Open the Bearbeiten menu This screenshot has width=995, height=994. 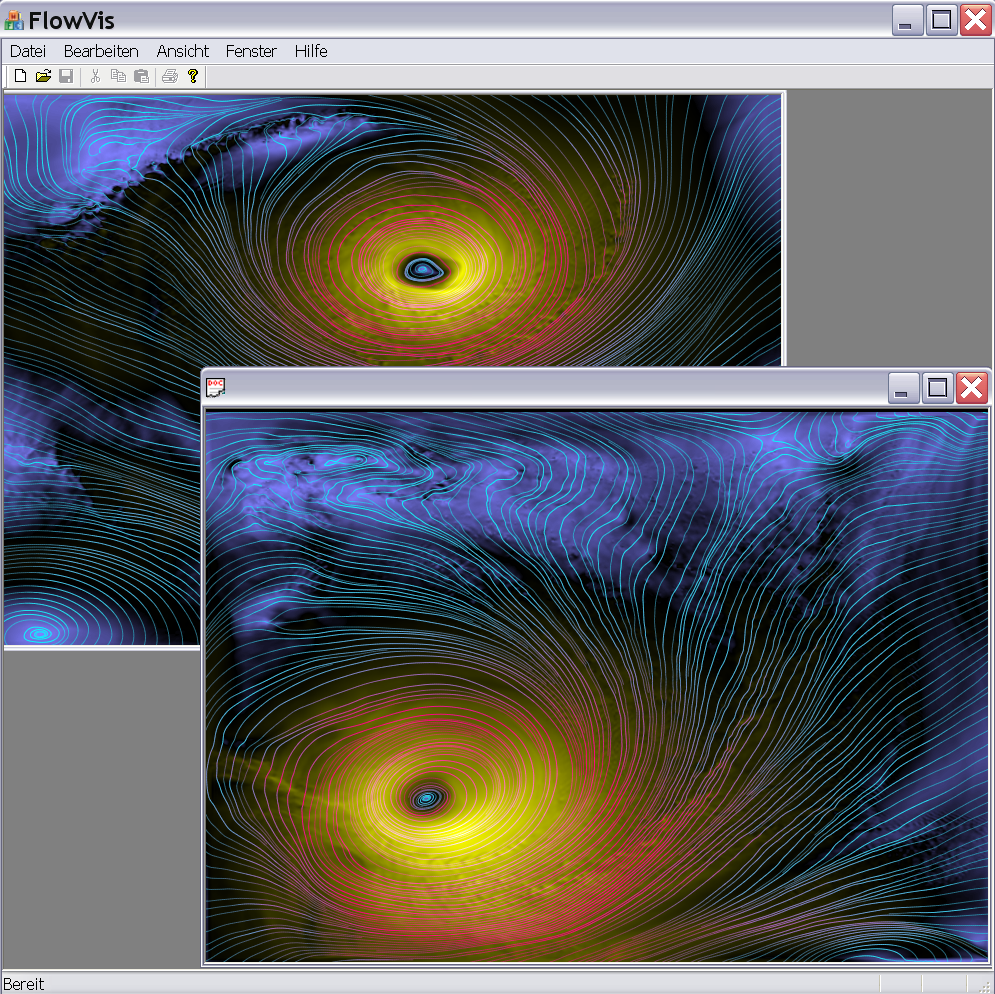[101, 51]
